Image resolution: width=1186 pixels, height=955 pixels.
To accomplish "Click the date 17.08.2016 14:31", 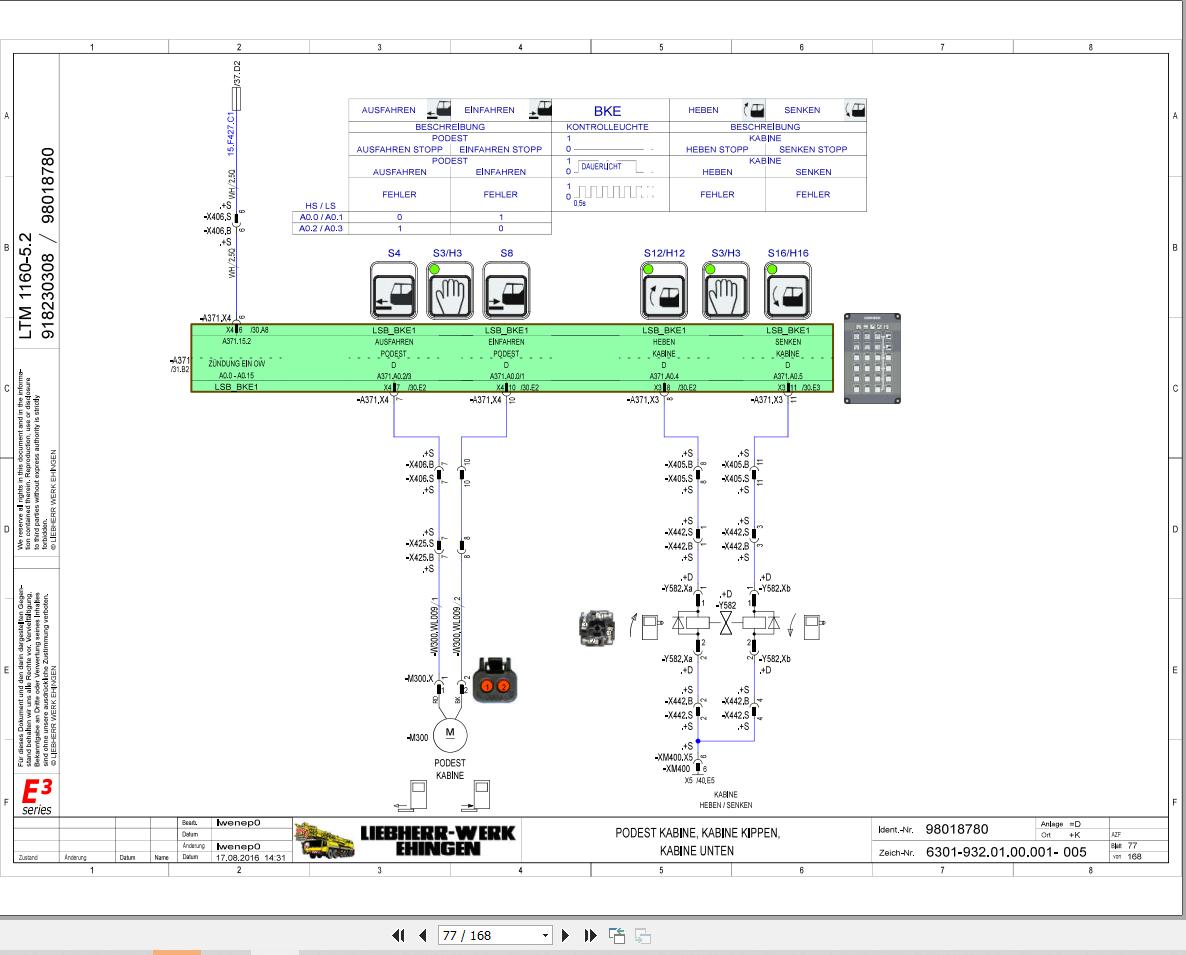I will 250,857.
